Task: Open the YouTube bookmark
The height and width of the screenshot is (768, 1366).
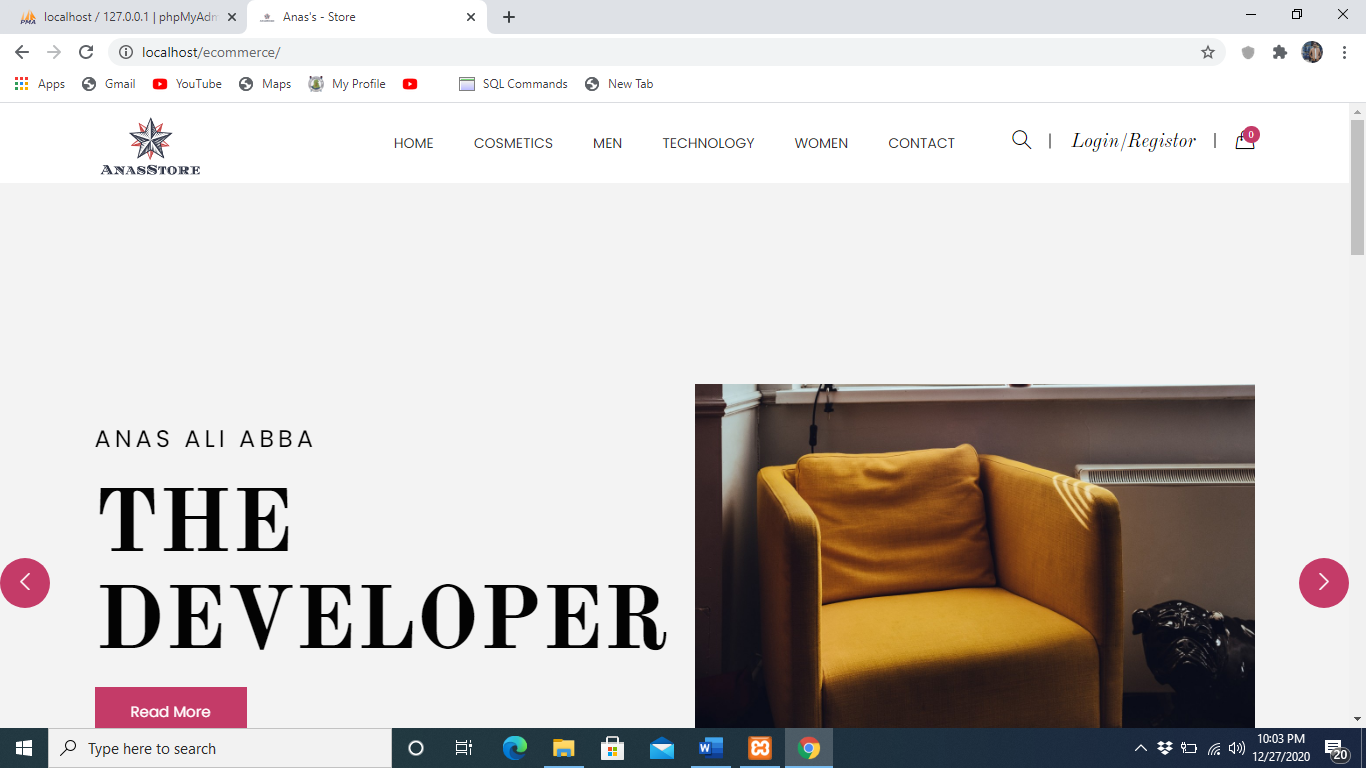Action: [187, 84]
